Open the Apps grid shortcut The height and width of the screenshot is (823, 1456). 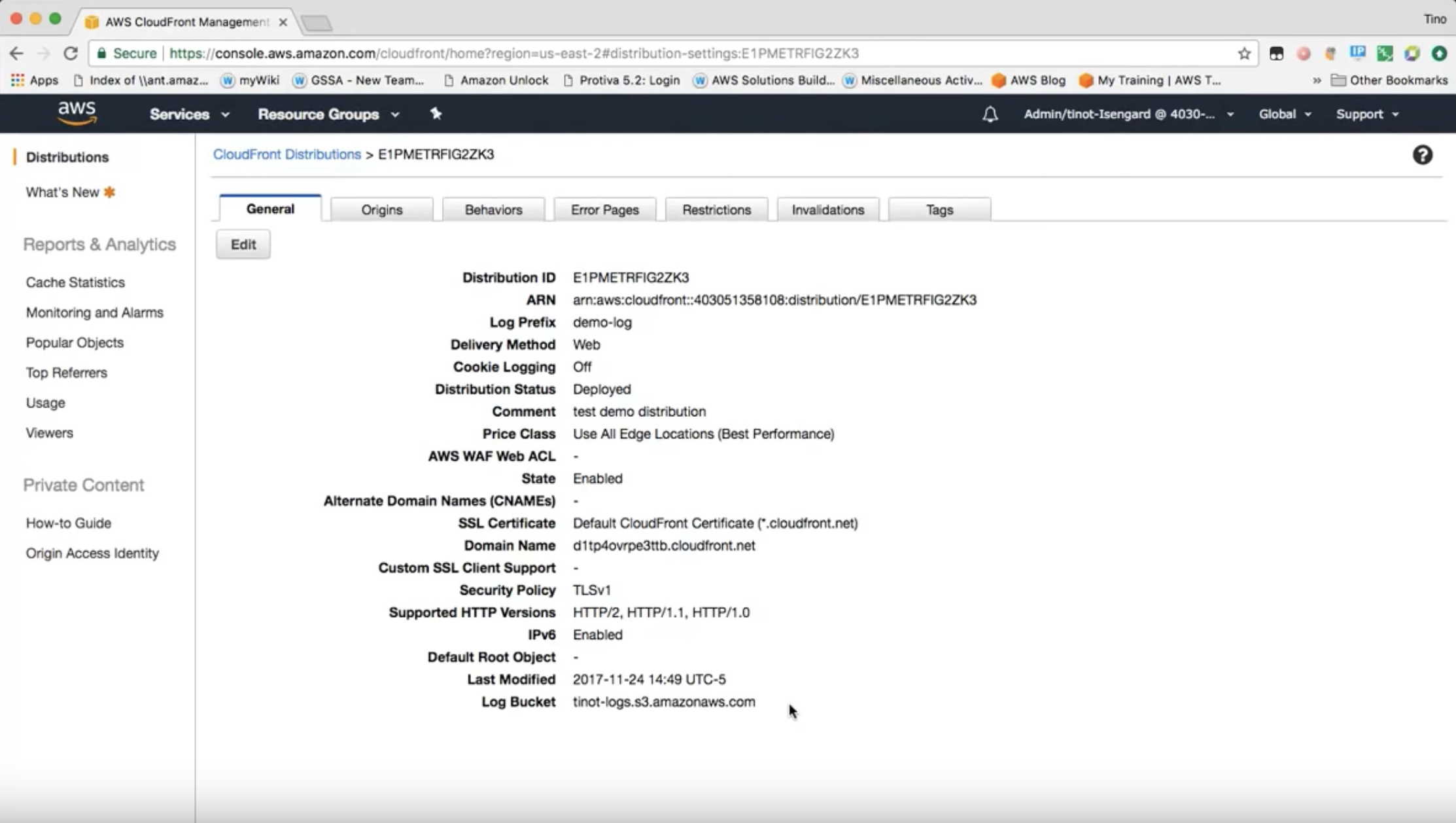34,80
